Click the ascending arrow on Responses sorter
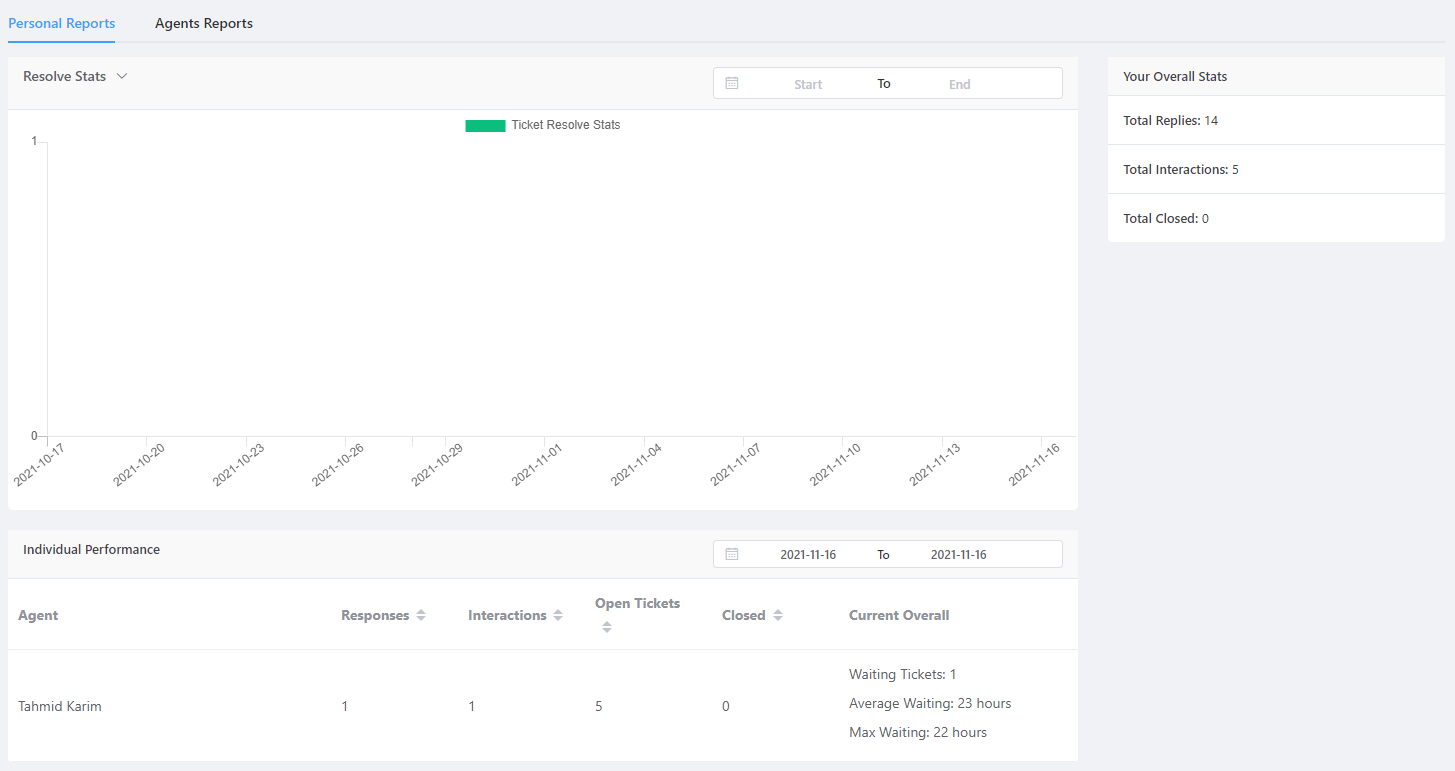Screen dimensions: 1455x771 coord(421,610)
